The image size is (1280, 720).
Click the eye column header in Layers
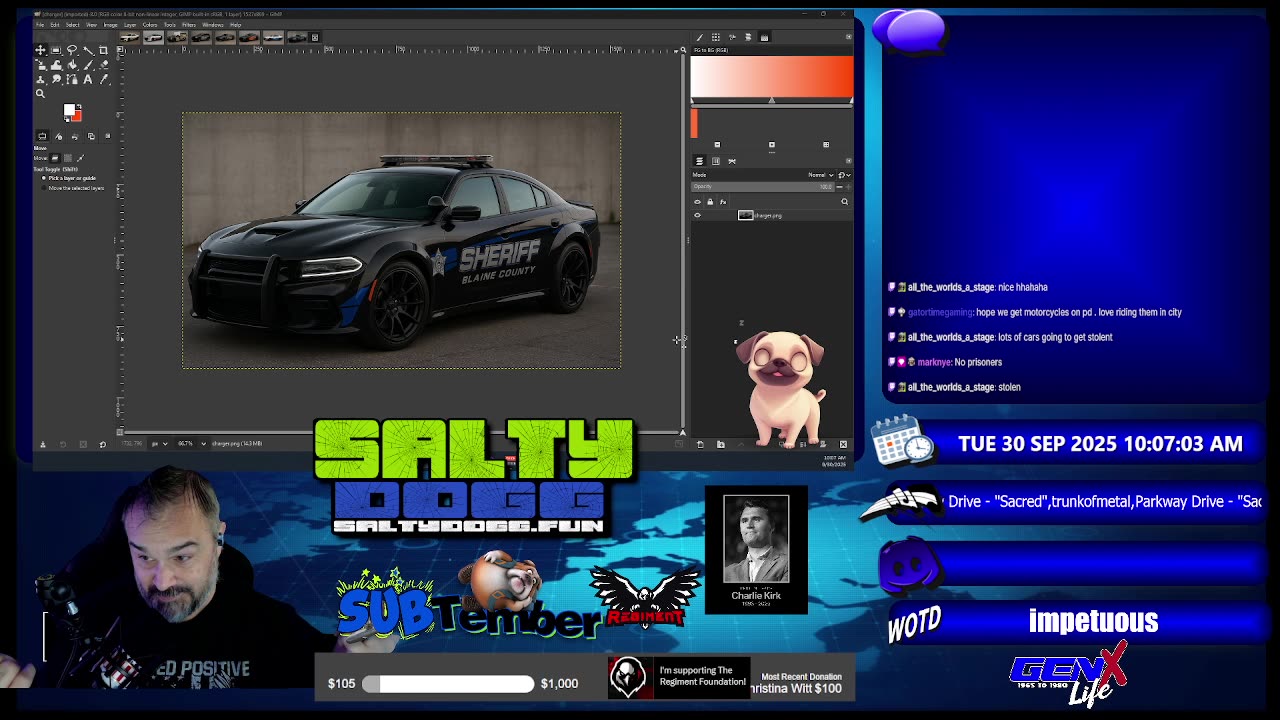[698, 202]
